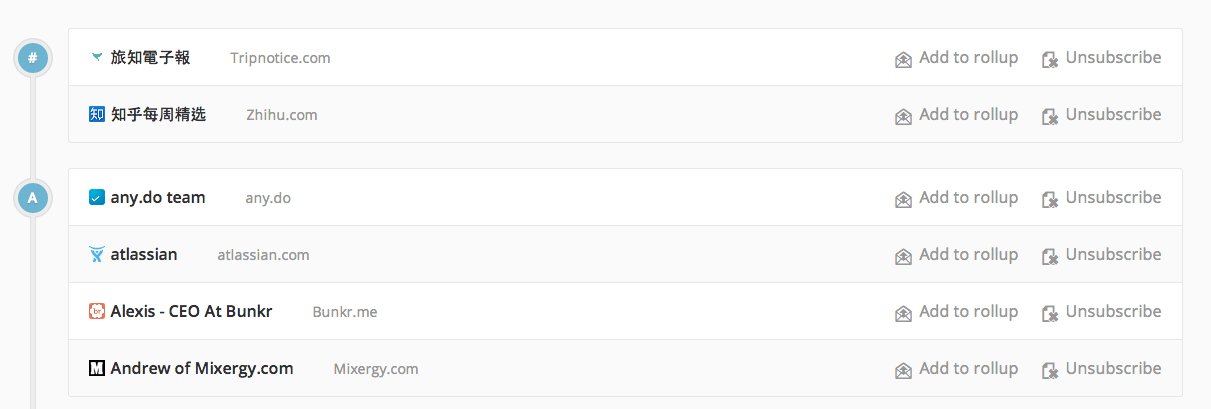Open the Andrew of Mixergy.com subscription row
Screen dimensions: 1211x409
(x=625, y=369)
